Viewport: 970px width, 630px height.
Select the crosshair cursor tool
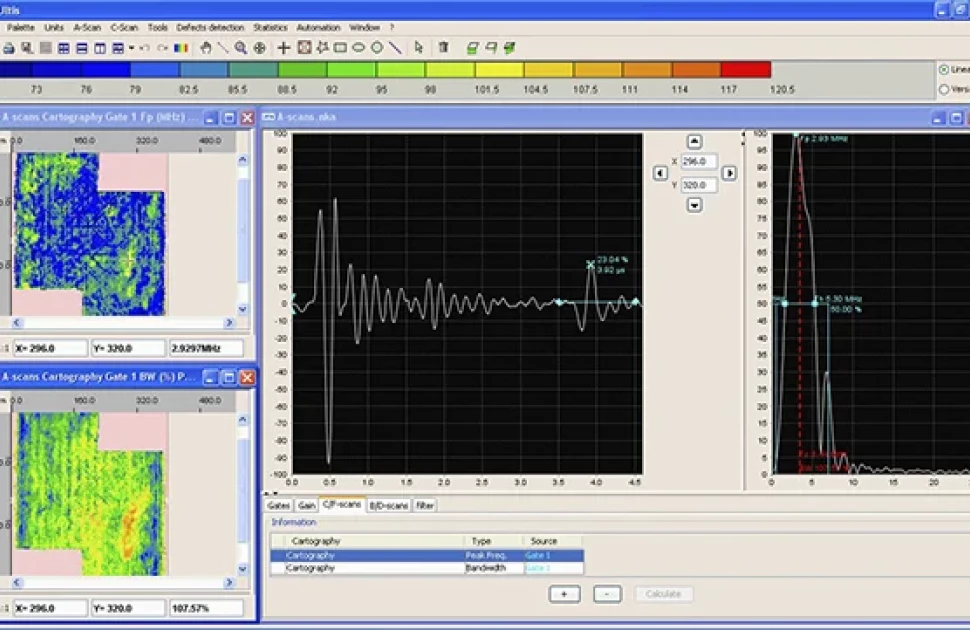pos(284,47)
